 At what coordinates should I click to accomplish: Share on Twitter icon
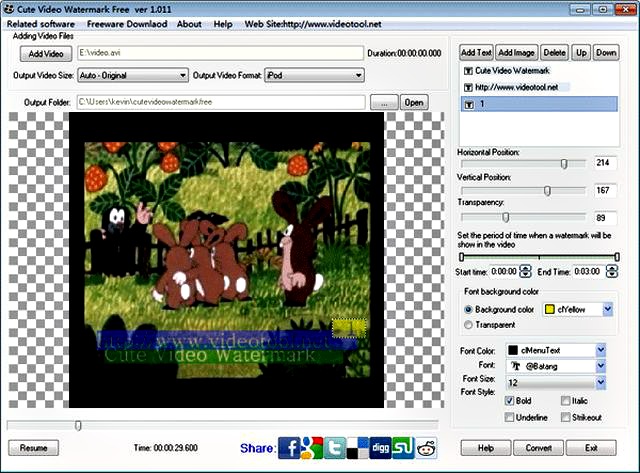335,448
